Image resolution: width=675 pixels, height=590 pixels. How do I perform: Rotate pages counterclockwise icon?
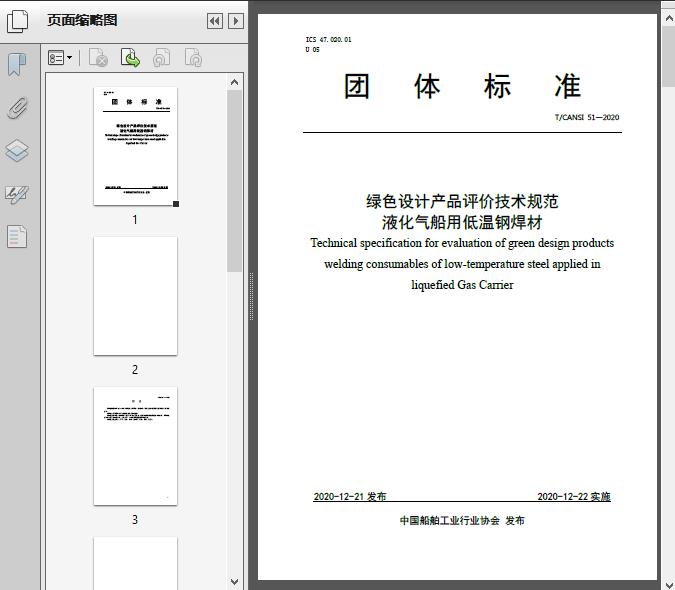tap(161, 58)
